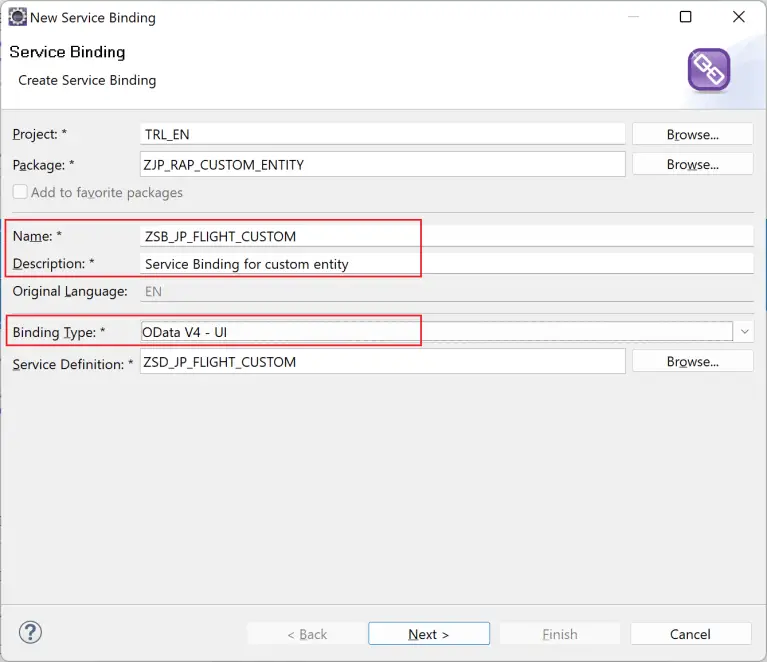The height and width of the screenshot is (662, 767).
Task: Click the Eclipse icon in title bar
Action: tap(18, 17)
